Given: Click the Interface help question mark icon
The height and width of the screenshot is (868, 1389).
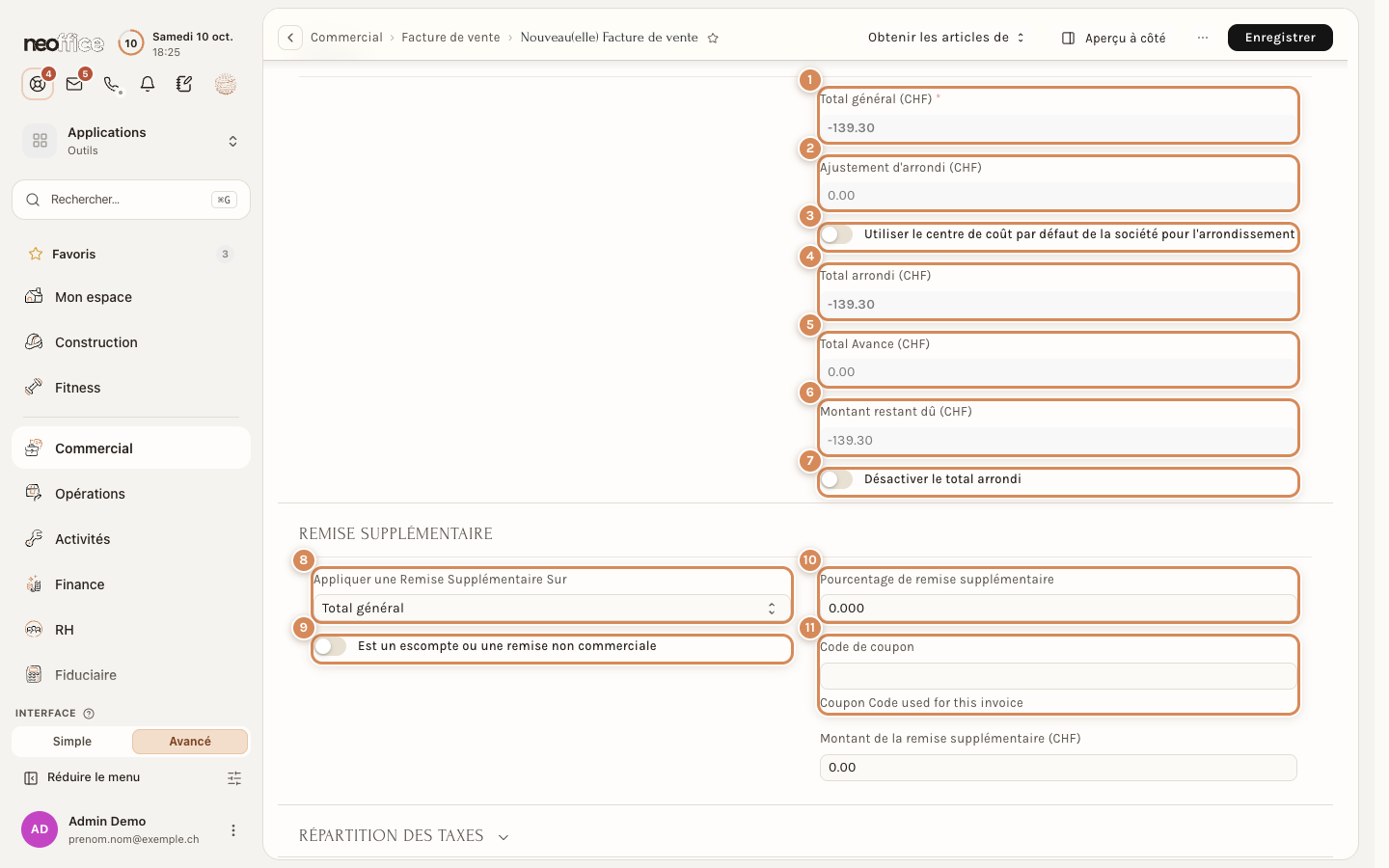Looking at the screenshot, I should [89, 714].
